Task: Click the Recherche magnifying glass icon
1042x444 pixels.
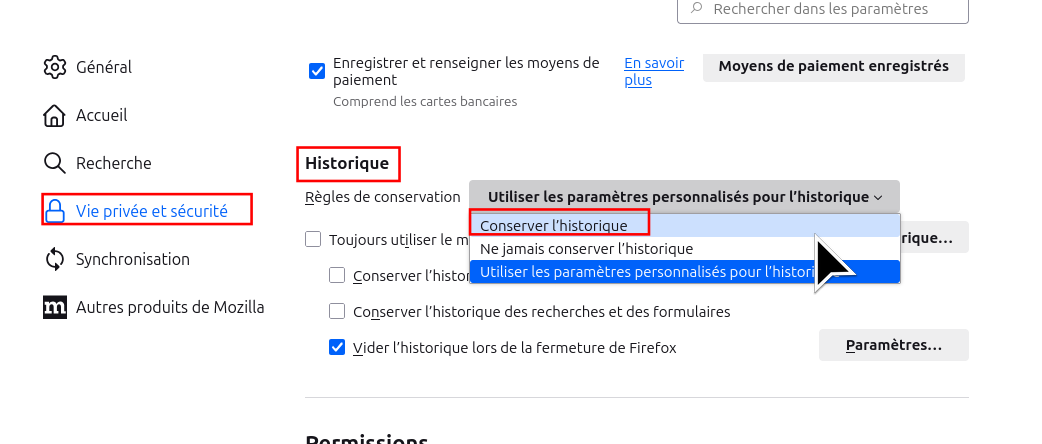Action: point(55,163)
